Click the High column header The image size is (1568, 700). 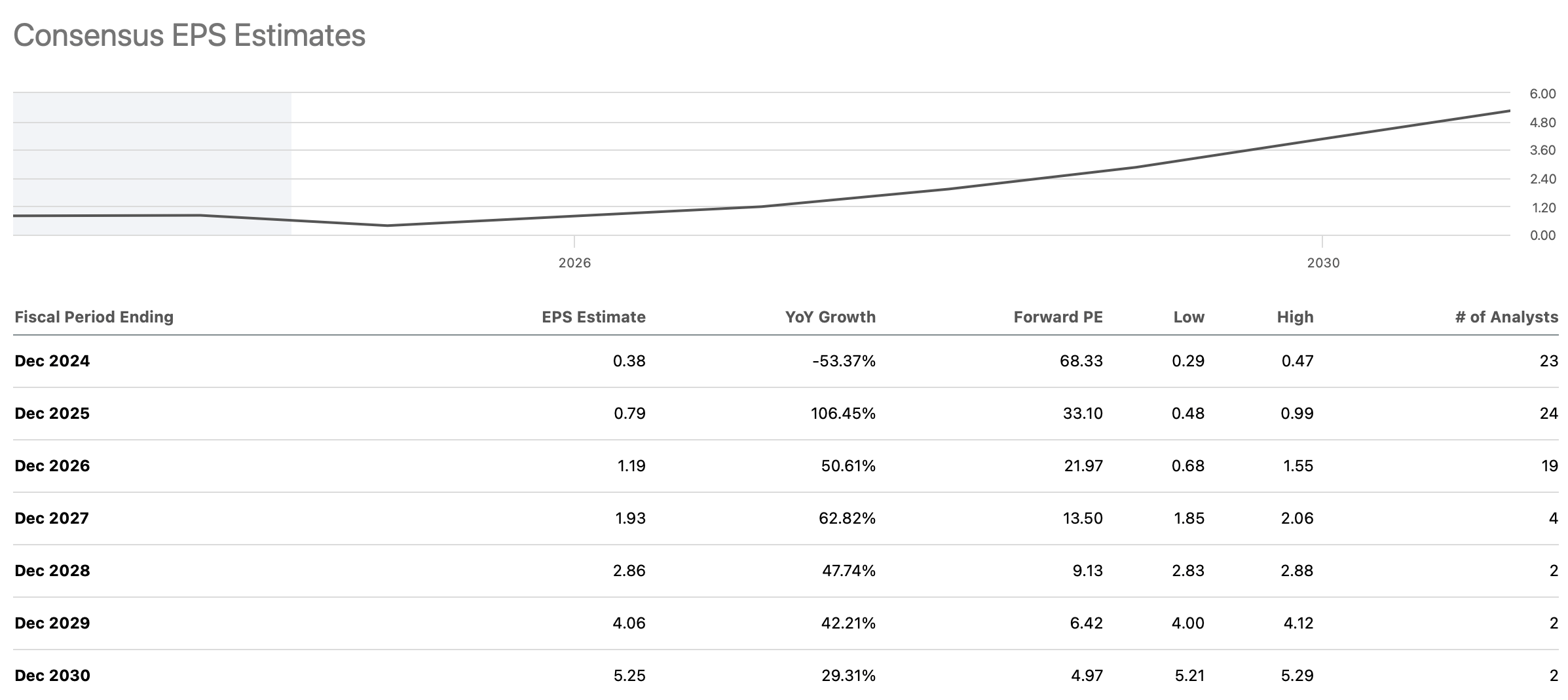tap(1295, 317)
